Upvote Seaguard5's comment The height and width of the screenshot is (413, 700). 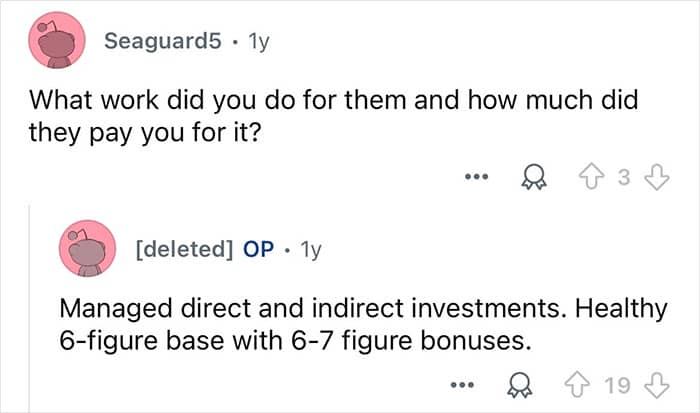597,179
